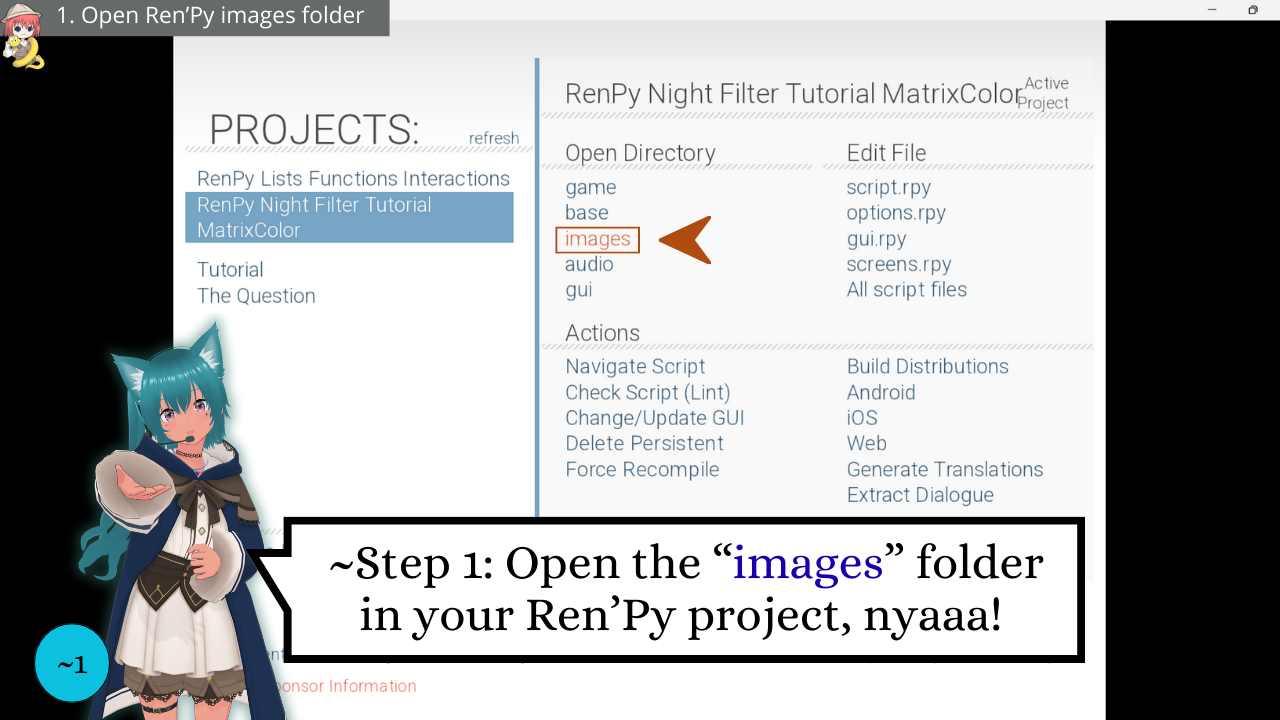Image resolution: width=1280 pixels, height=720 pixels.
Task: Run Navigate Script action
Action: pos(635,366)
